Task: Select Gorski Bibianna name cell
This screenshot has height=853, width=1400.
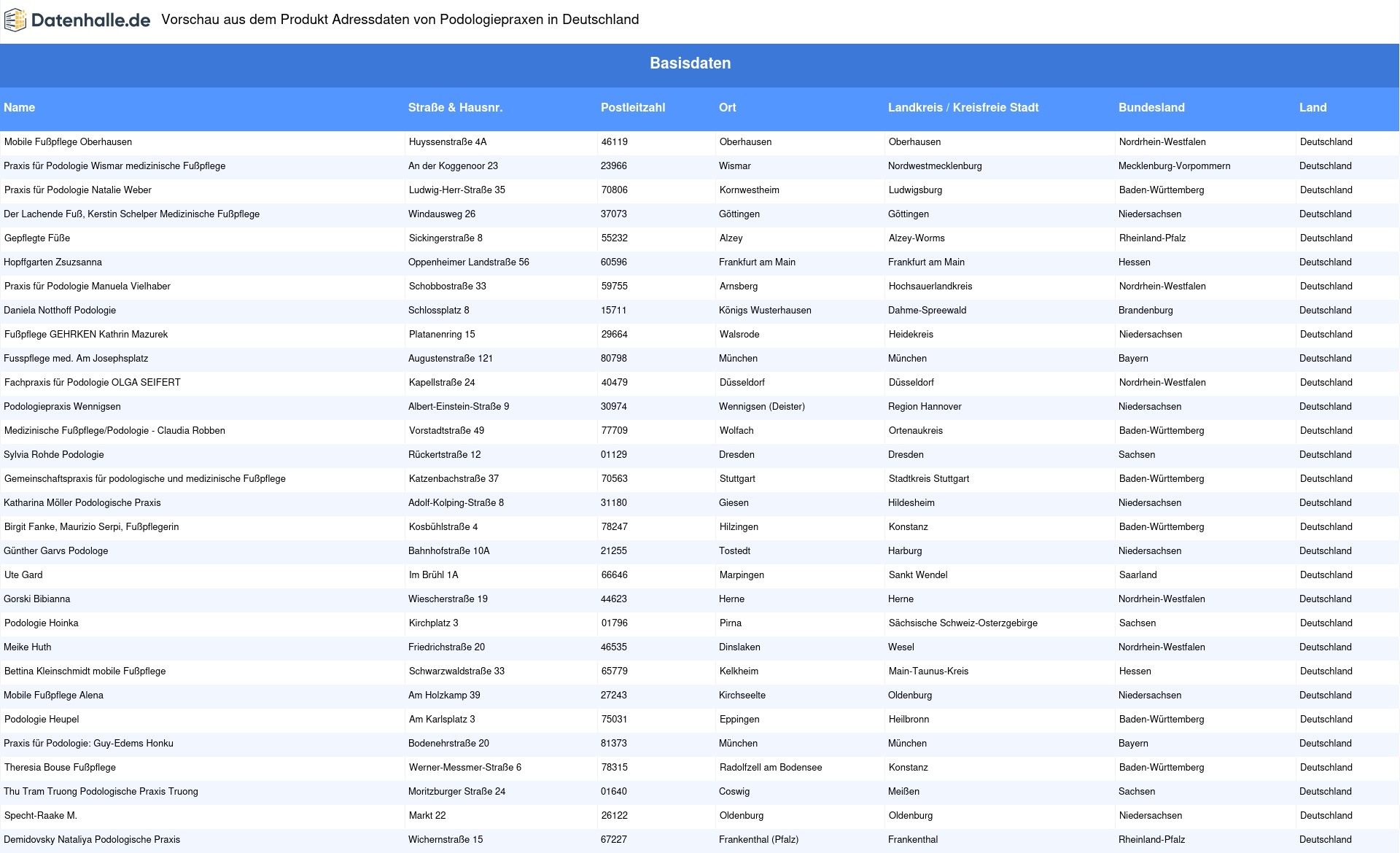Action: point(37,599)
